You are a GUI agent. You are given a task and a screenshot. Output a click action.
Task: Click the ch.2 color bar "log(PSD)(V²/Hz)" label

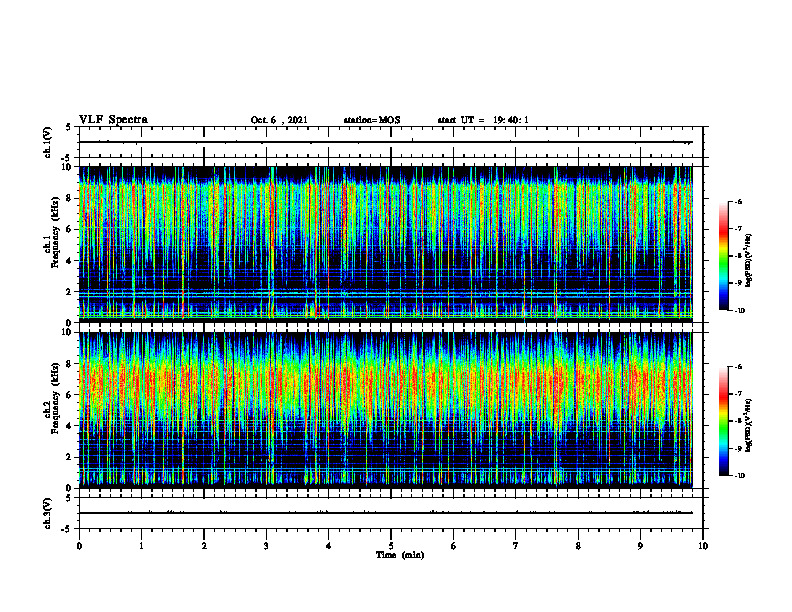[x=749, y=425]
